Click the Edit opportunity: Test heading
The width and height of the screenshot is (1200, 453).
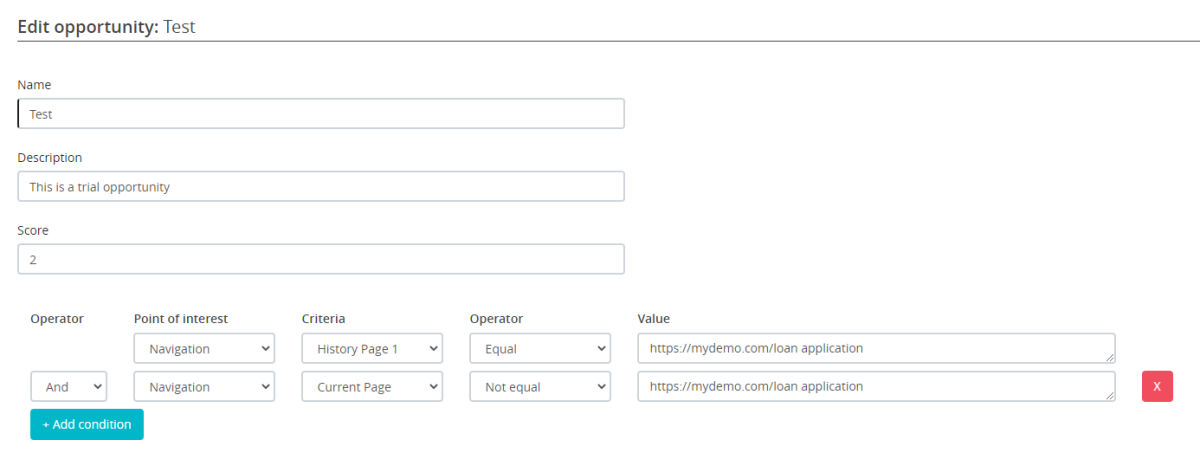[x=107, y=27]
